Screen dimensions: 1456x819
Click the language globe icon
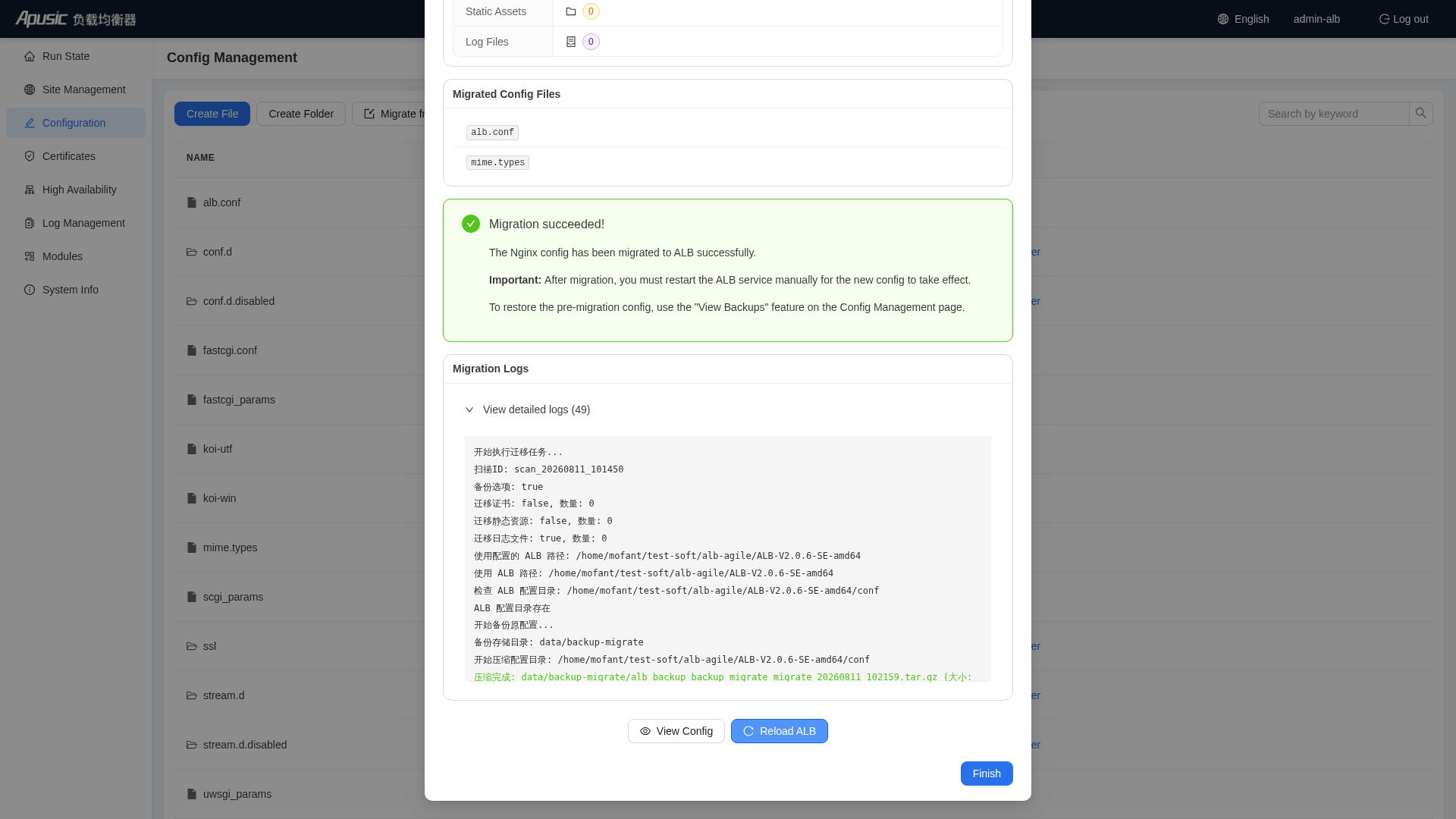[x=1223, y=19]
